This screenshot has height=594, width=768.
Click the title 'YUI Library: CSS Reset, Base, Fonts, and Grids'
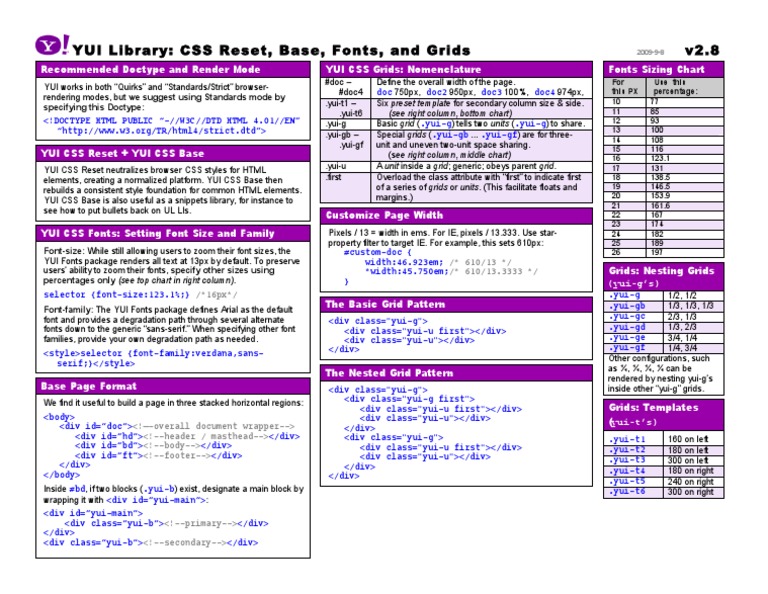coord(271,50)
